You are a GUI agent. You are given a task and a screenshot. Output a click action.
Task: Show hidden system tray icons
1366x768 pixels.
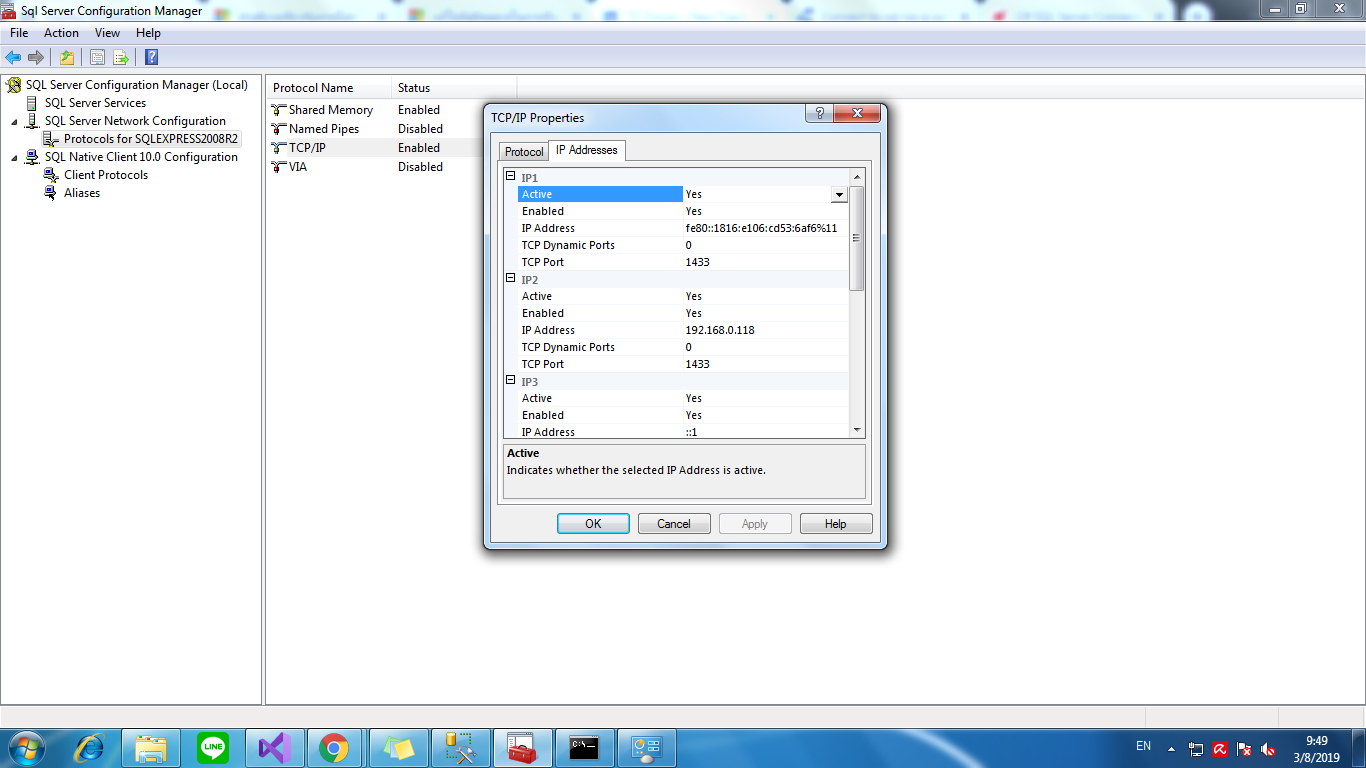[x=1171, y=748]
